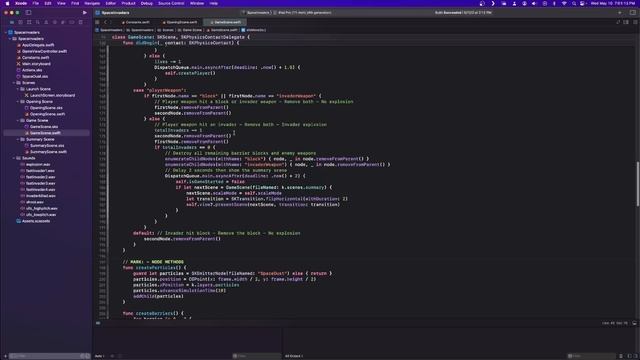
Task: Open the Navigate menu
Action: 92,3
